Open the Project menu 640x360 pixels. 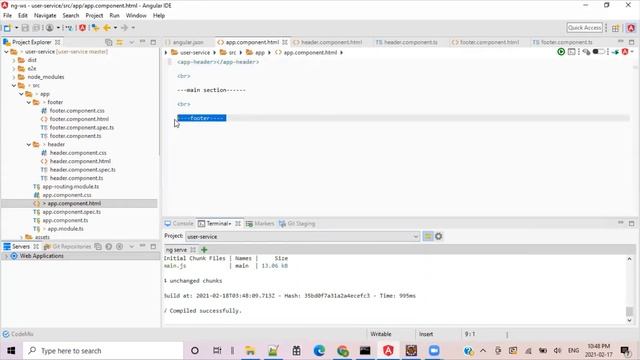point(94,16)
